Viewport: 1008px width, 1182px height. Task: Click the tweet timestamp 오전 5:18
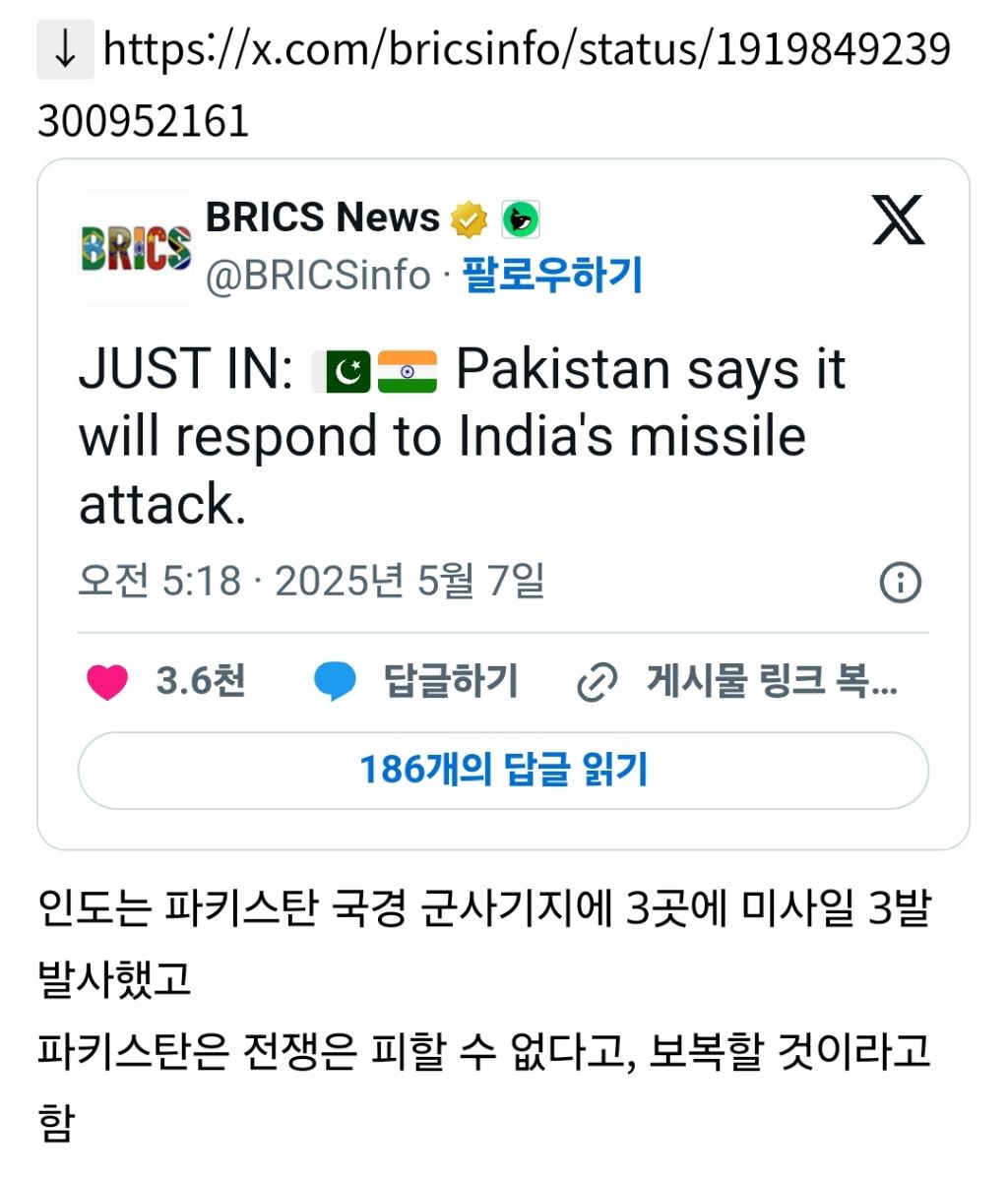click(159, 582)
